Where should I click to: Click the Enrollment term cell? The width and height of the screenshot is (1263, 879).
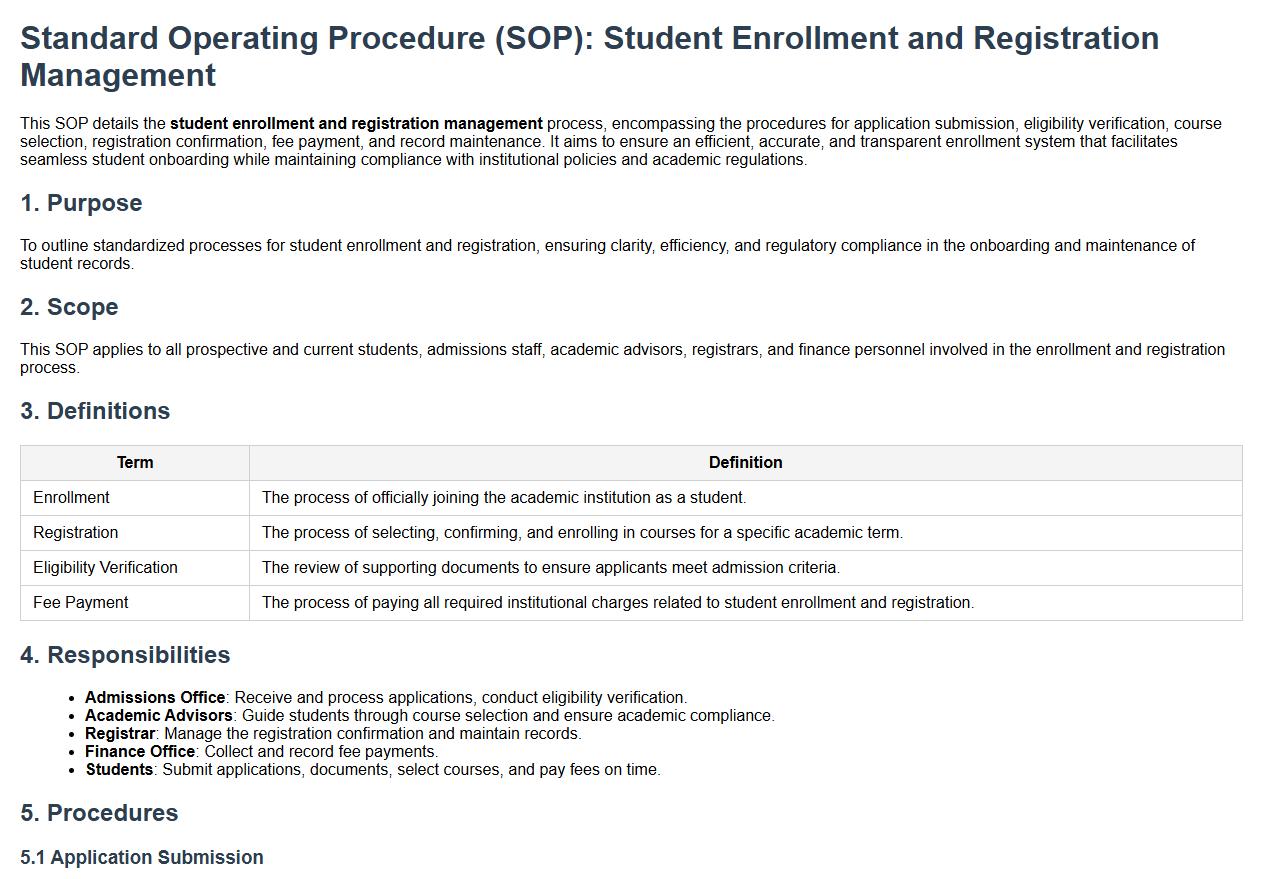pos(71,497)
